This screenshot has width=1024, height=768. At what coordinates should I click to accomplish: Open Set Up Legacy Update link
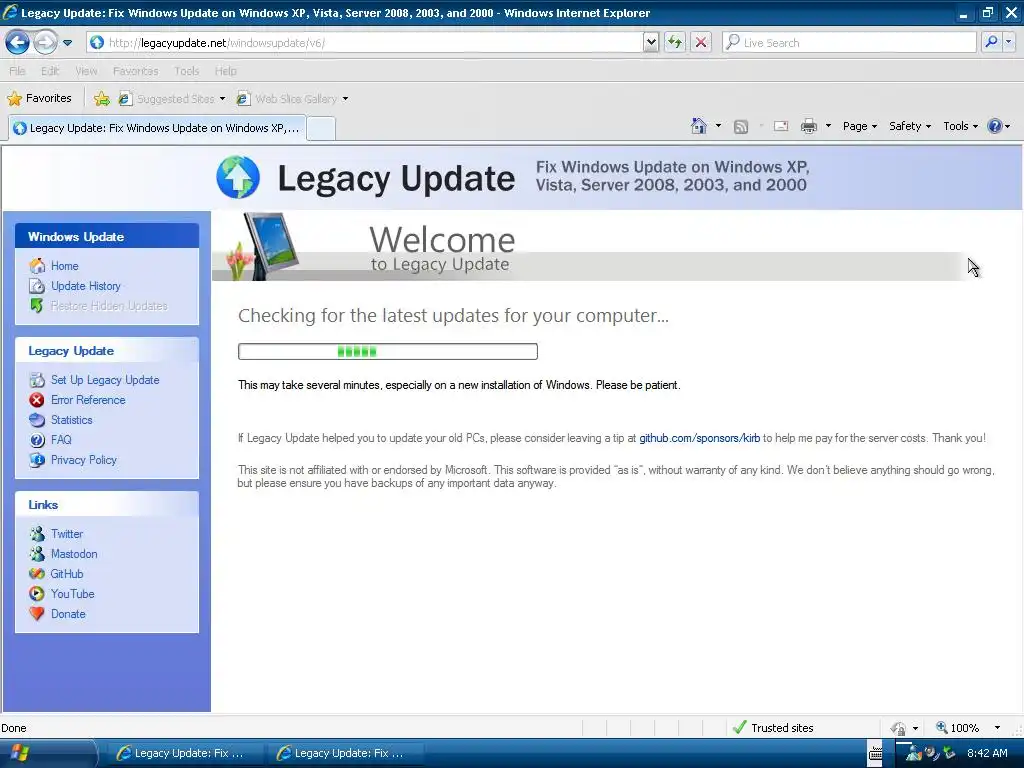coord(105,380)
